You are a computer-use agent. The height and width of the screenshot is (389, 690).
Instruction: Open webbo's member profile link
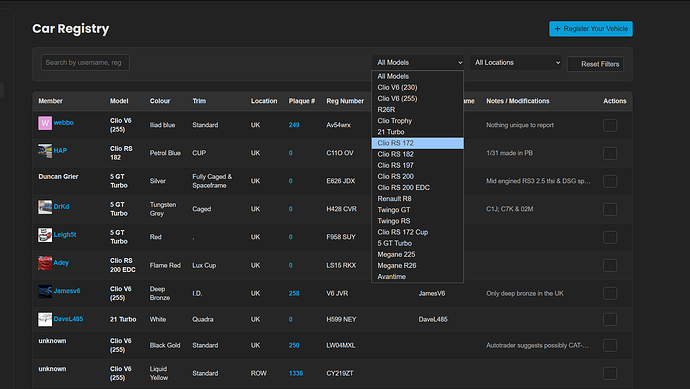click(x=63, y=123)
